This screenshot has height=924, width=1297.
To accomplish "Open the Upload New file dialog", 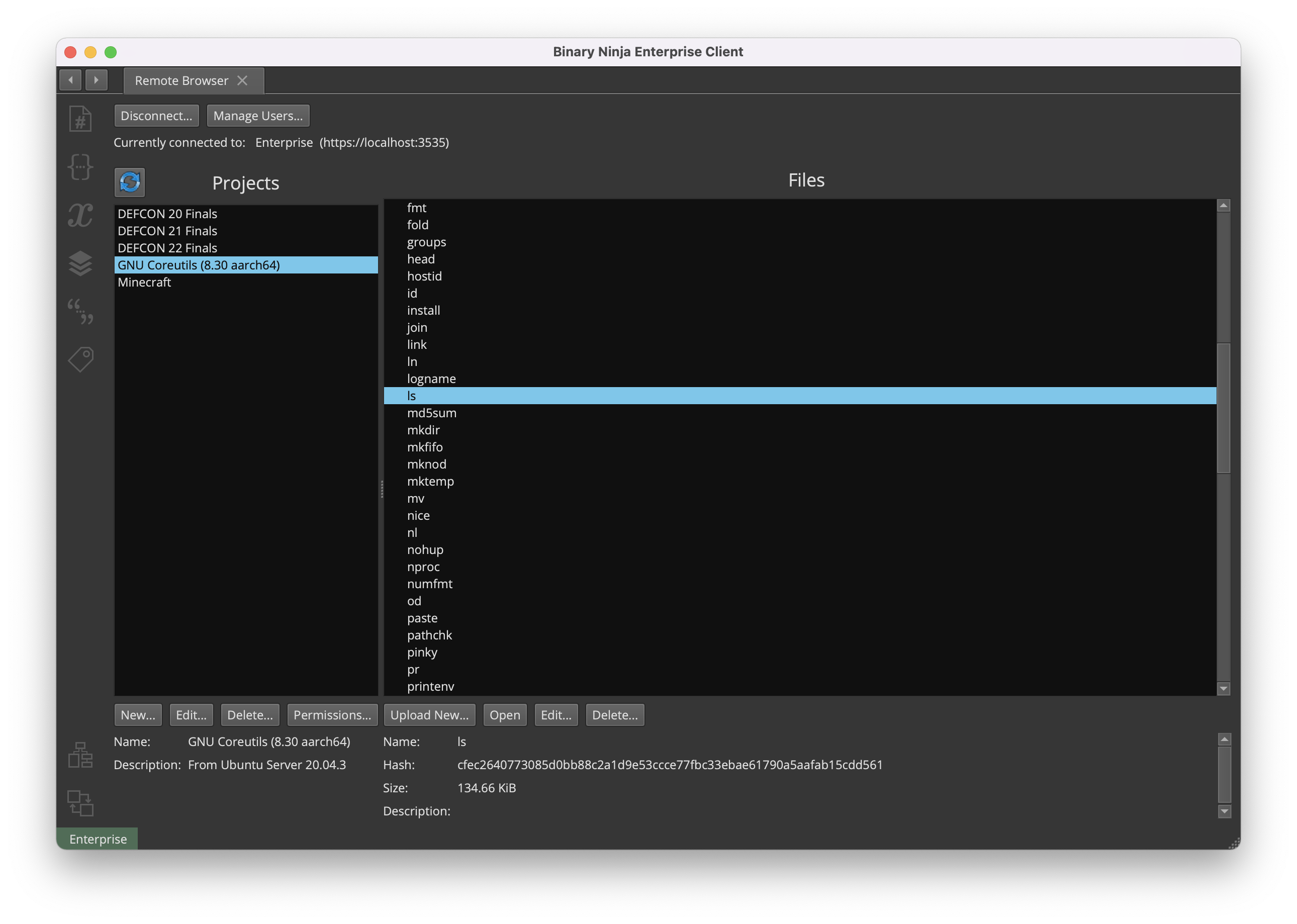I will 429,714.
